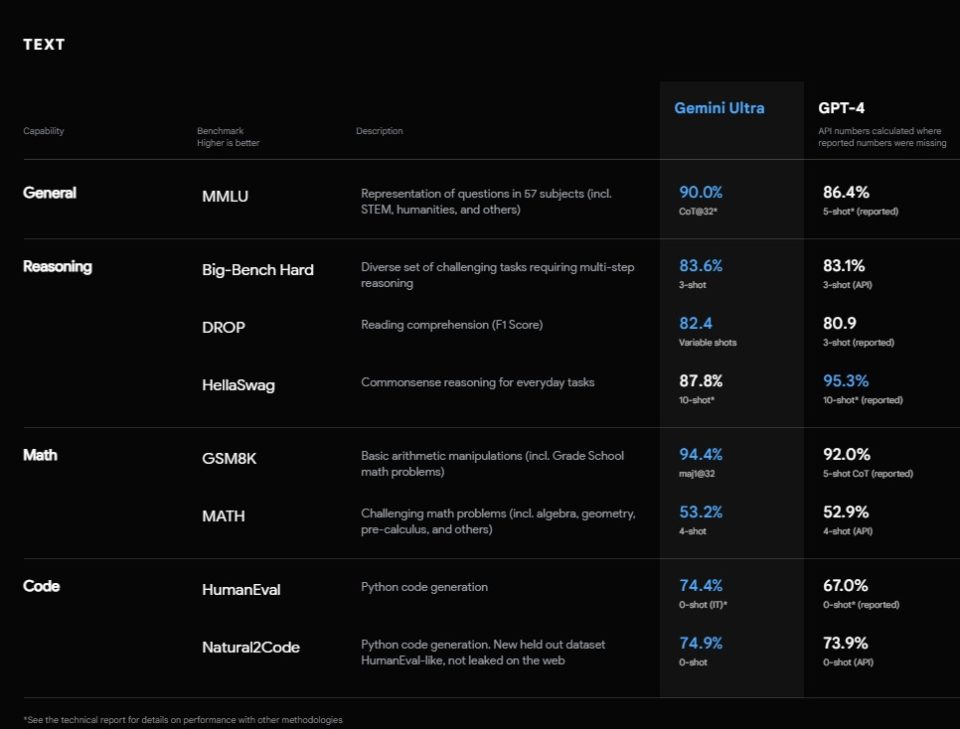This screenshot has height=729, width=960.
Task: Click the Gemini Ultra column header
Action: pyautogui.click(x=719, y=108)
